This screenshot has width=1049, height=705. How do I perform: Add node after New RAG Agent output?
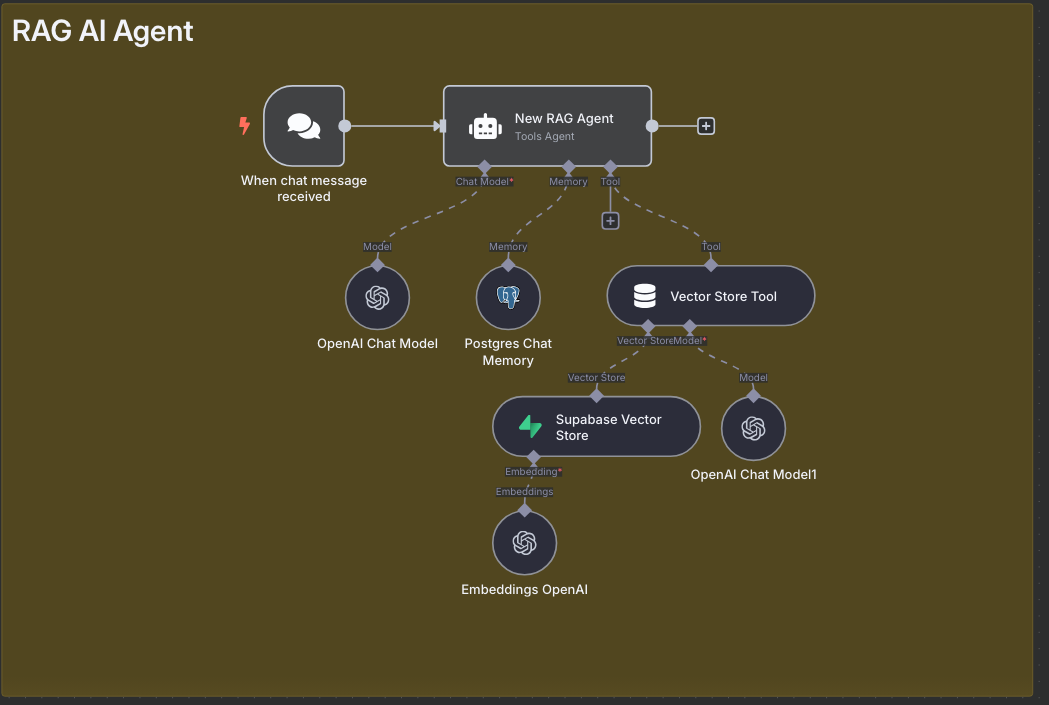706,126
